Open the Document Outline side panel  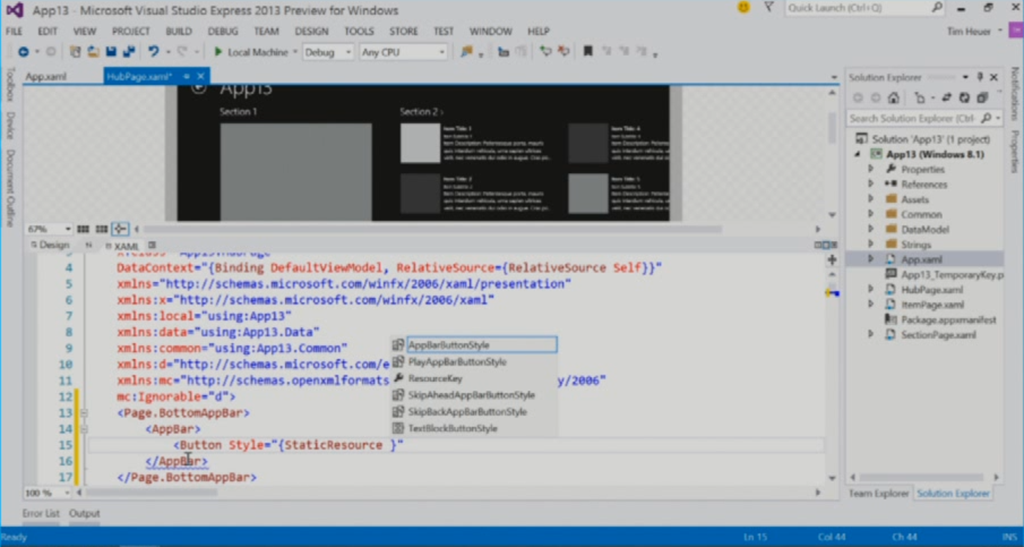[10, 189]
